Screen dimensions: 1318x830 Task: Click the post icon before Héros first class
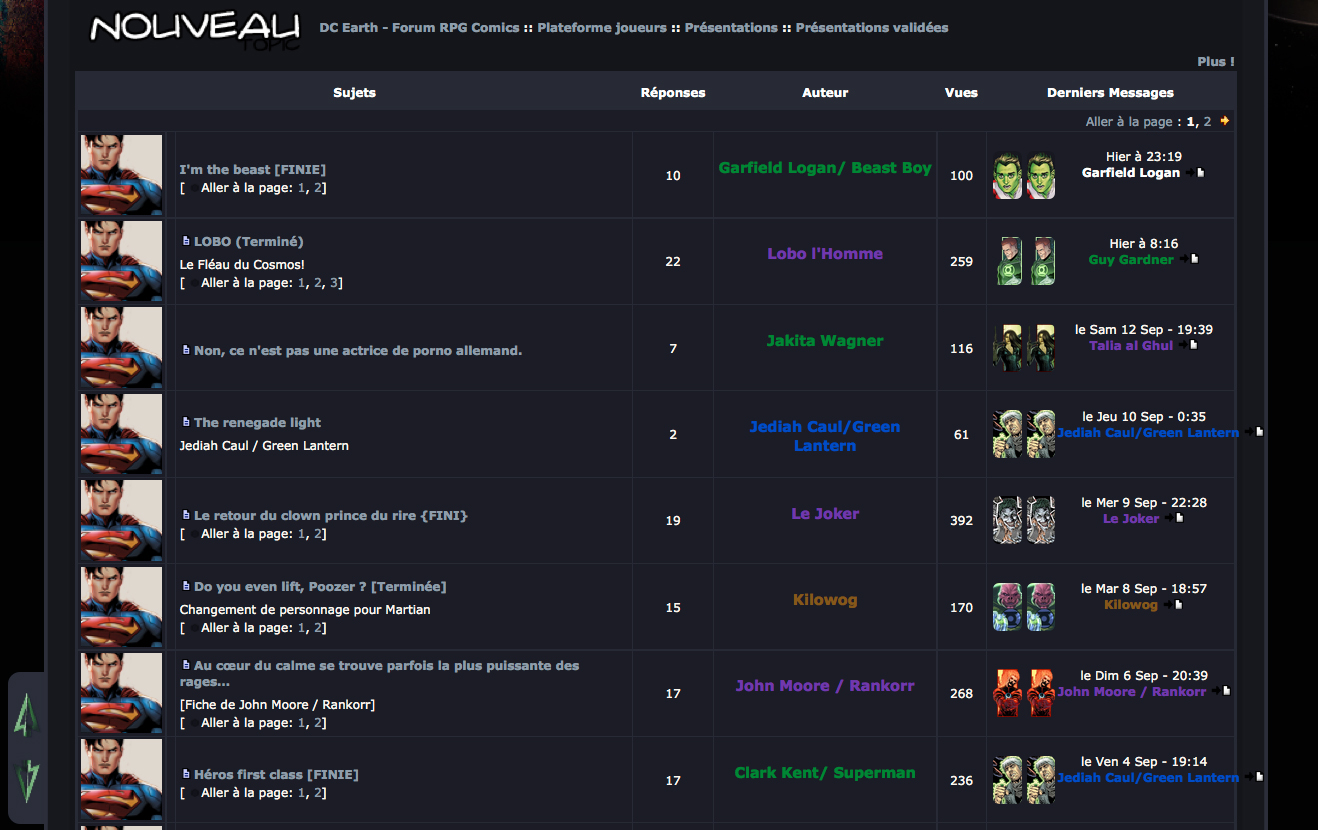pos(186,774)
